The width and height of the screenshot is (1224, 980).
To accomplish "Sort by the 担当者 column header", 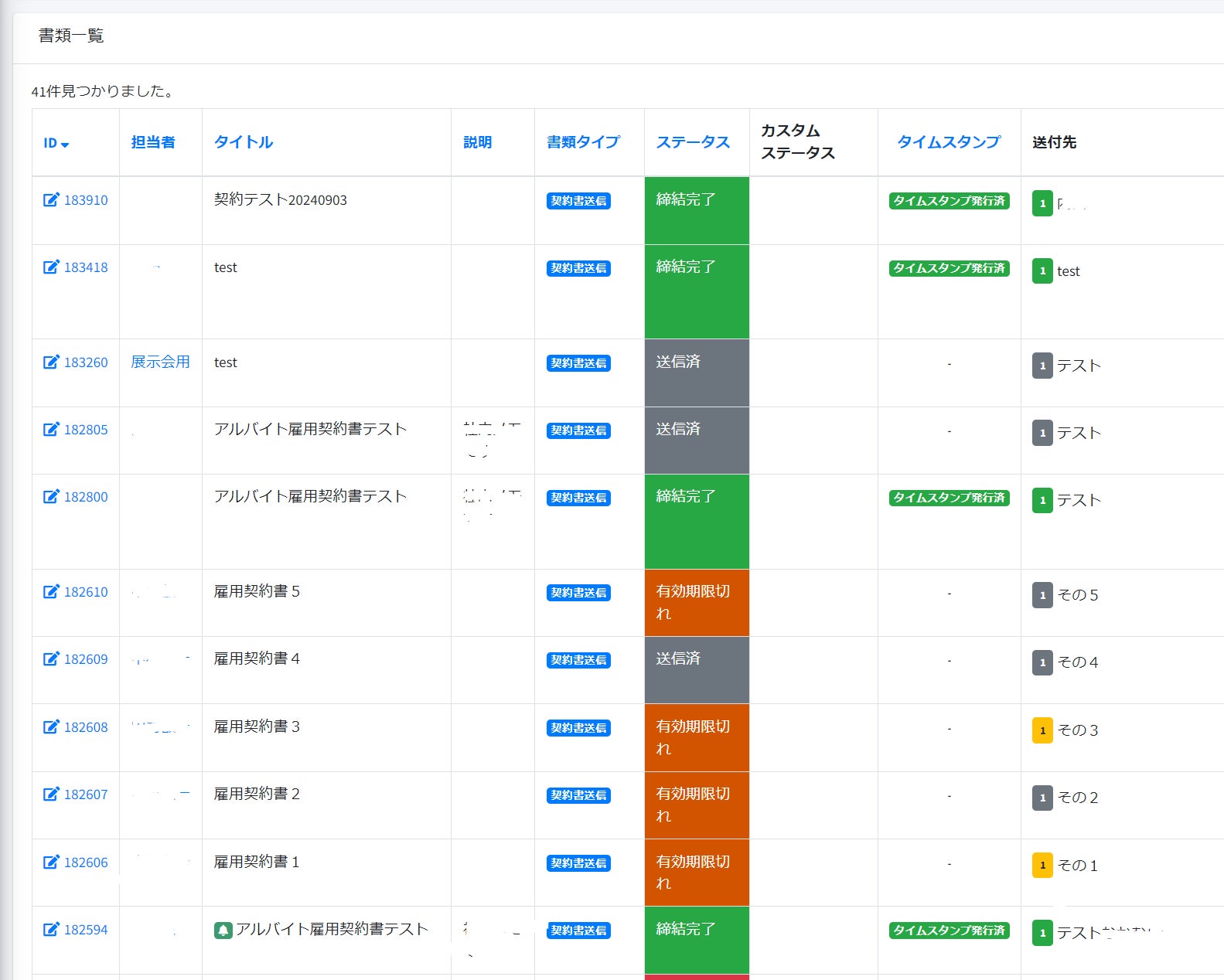I will (x=153, y=142).
